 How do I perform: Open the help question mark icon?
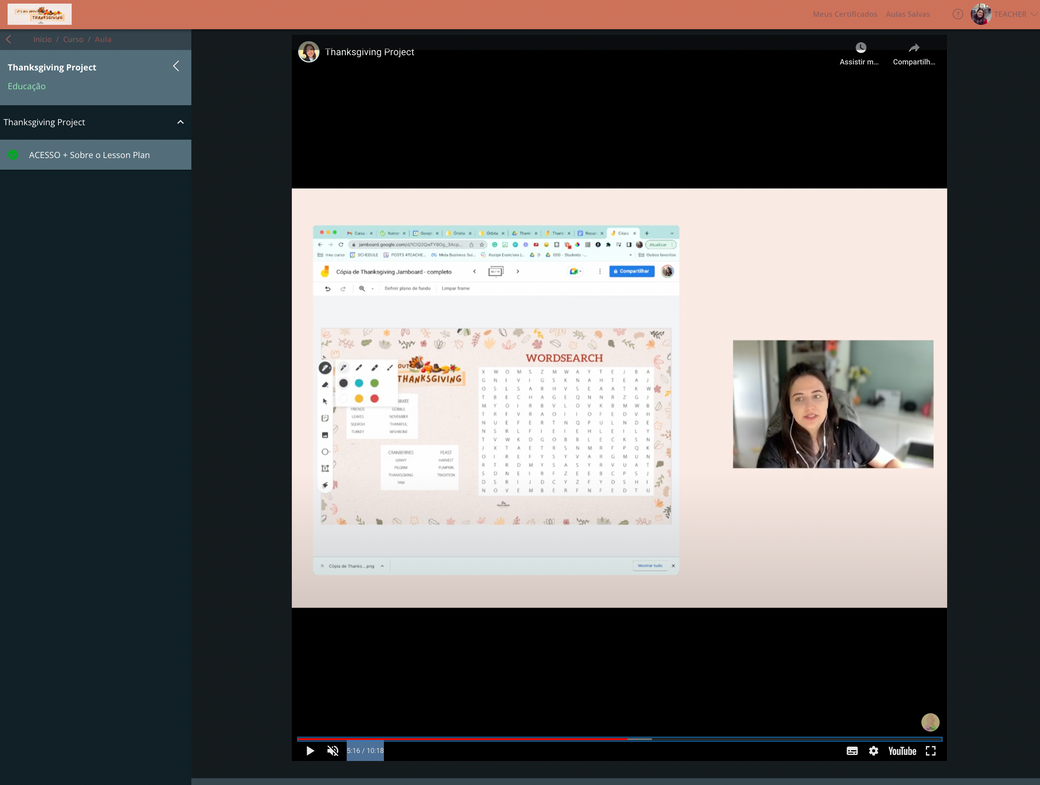point(957,14)
